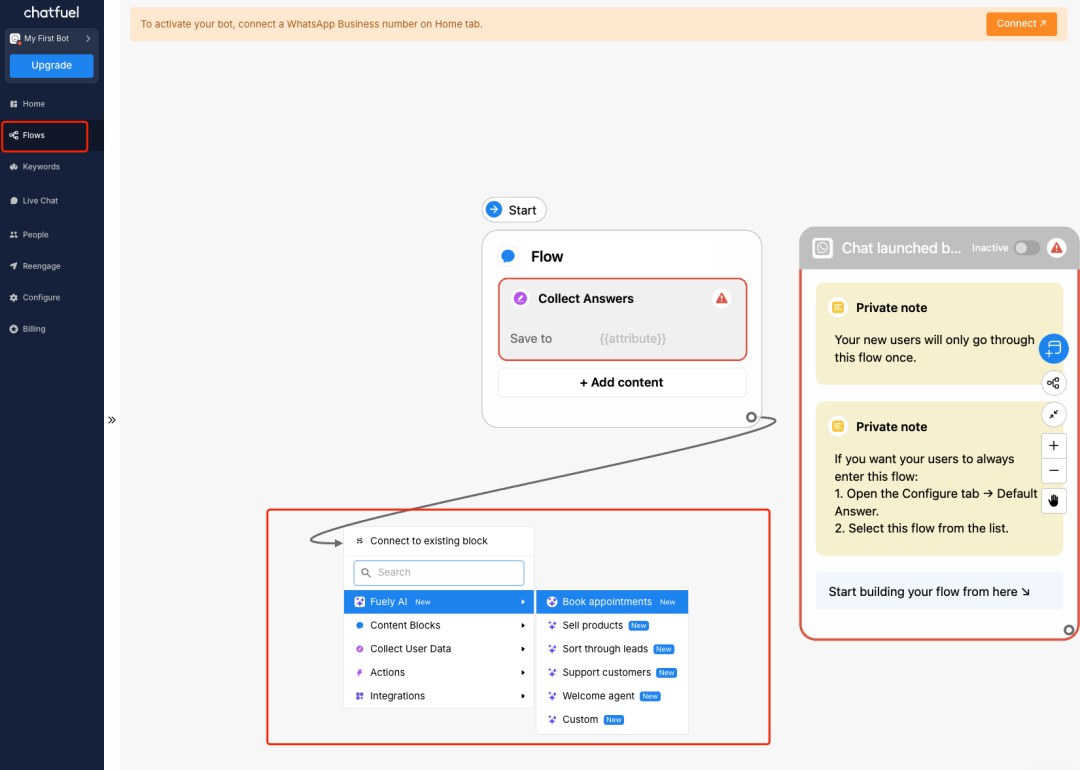
Task: Click the fit-to-screen collapse arrows icon
Action: [x=1054, y=414]
